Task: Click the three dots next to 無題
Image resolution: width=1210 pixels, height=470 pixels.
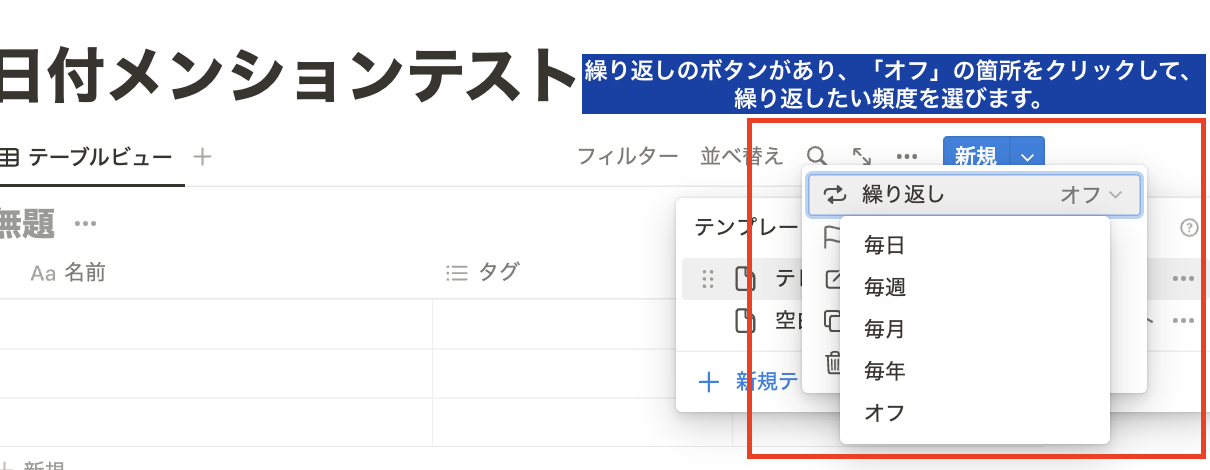Action: click(85, 223)
